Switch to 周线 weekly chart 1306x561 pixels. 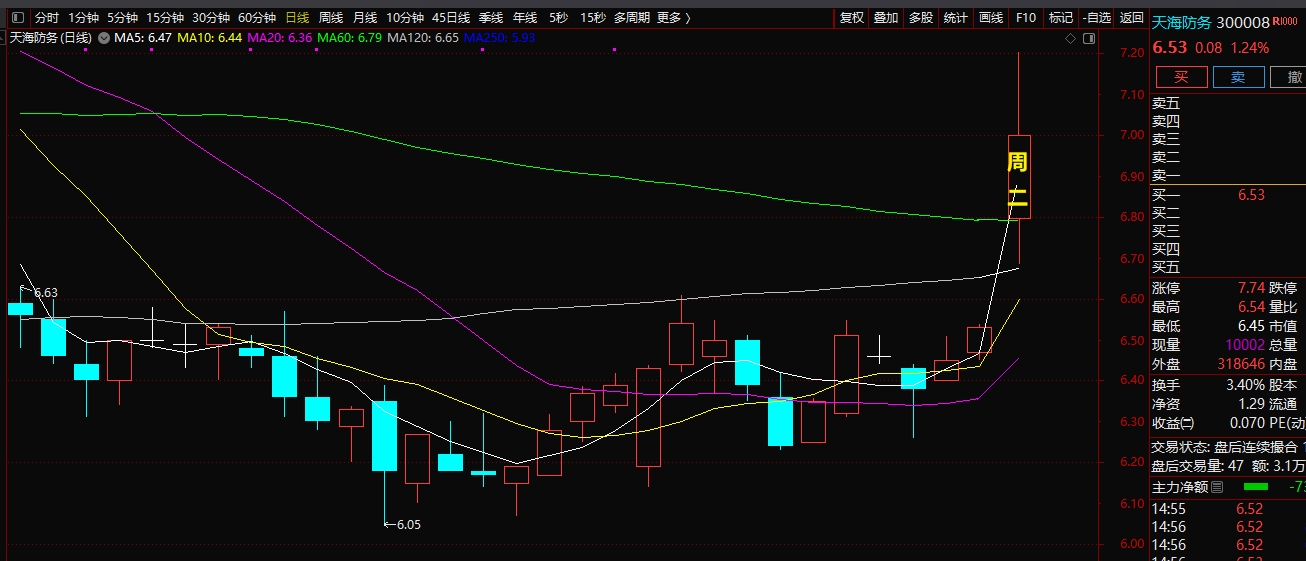pyautogui.click(x=331, y=18)
